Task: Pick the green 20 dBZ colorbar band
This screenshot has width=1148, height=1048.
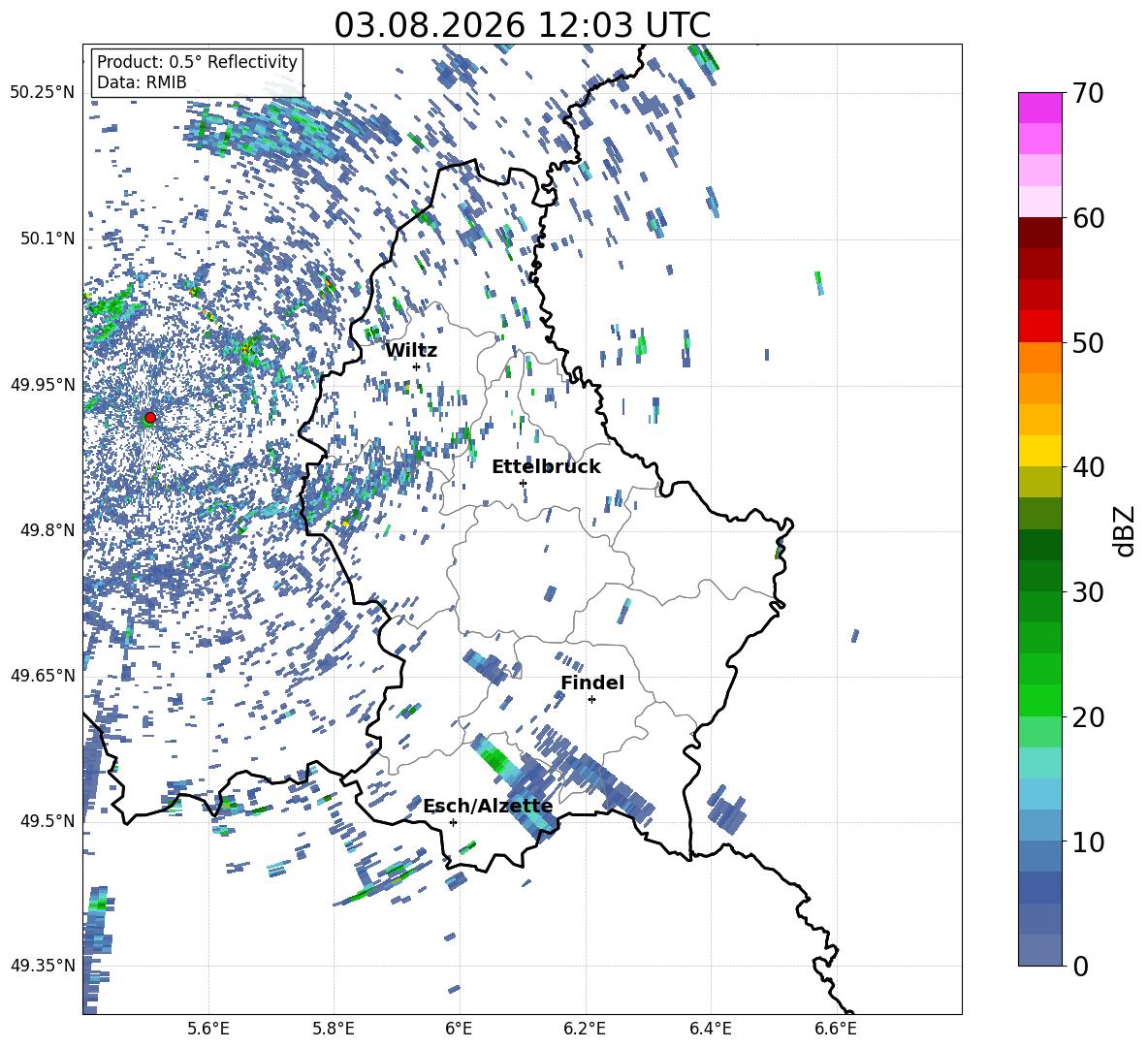Action: (x=1039, y=700)
